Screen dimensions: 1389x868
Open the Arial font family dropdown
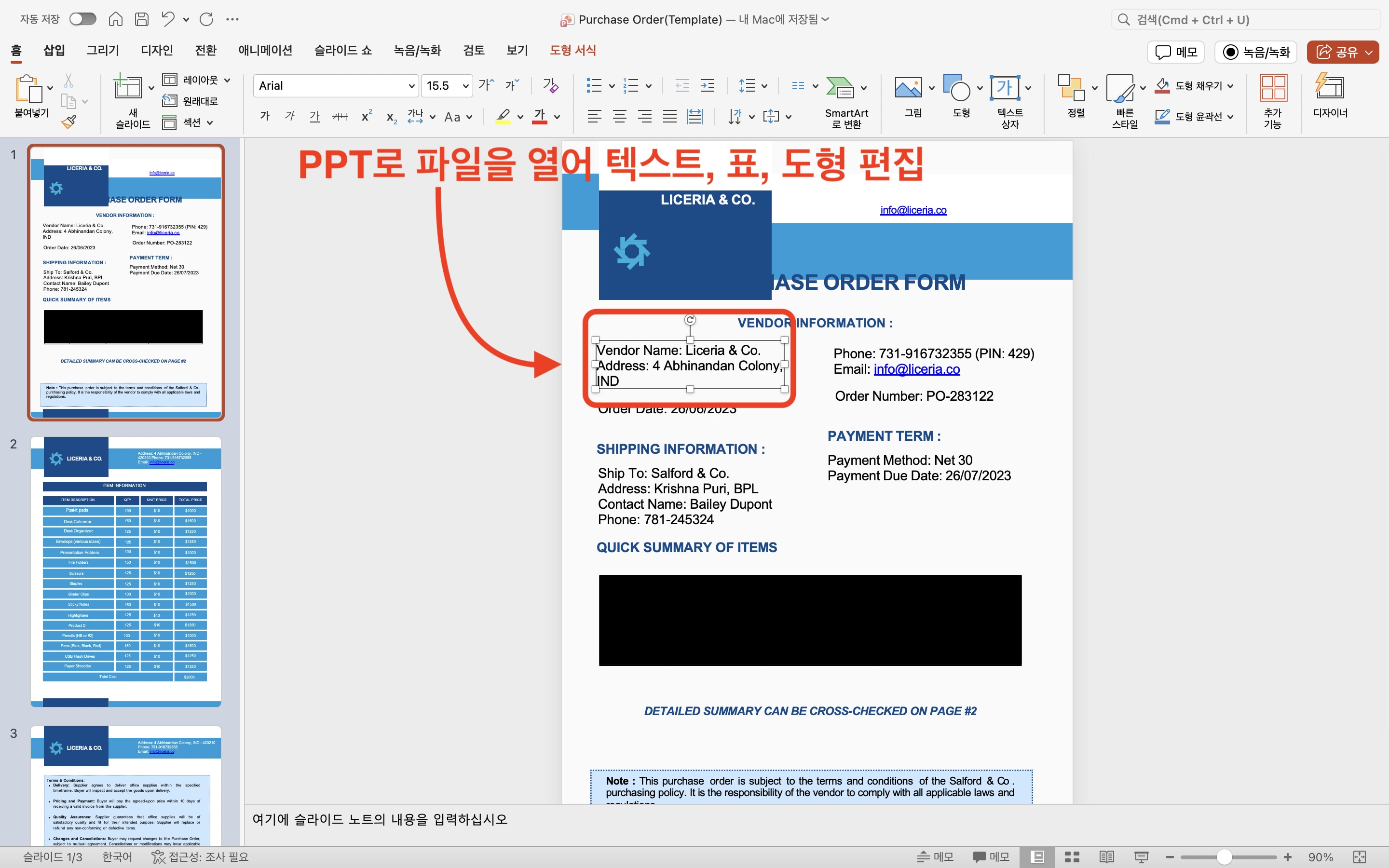[x=336, y=85]
